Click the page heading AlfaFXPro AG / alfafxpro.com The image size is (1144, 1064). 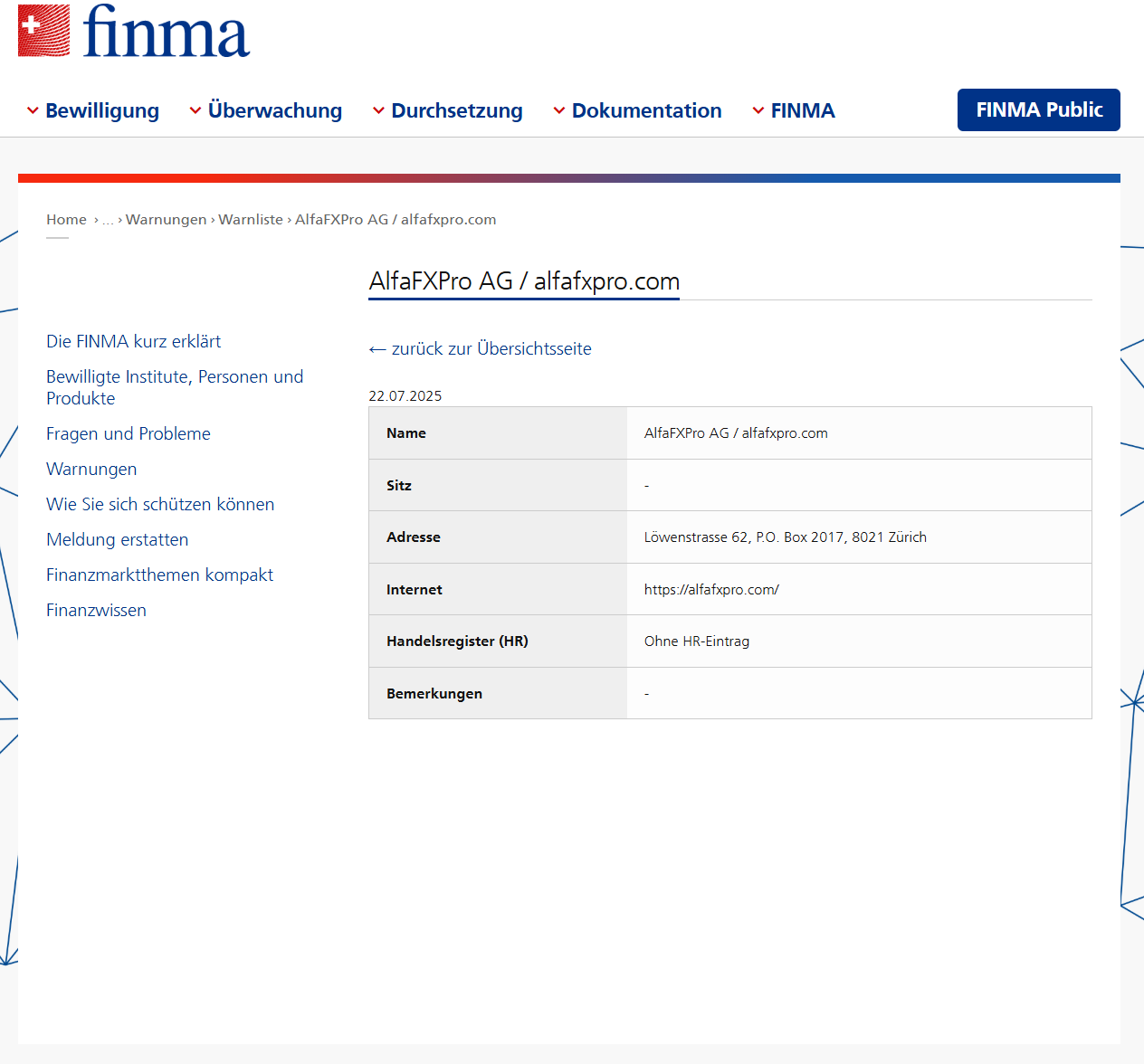524,281
